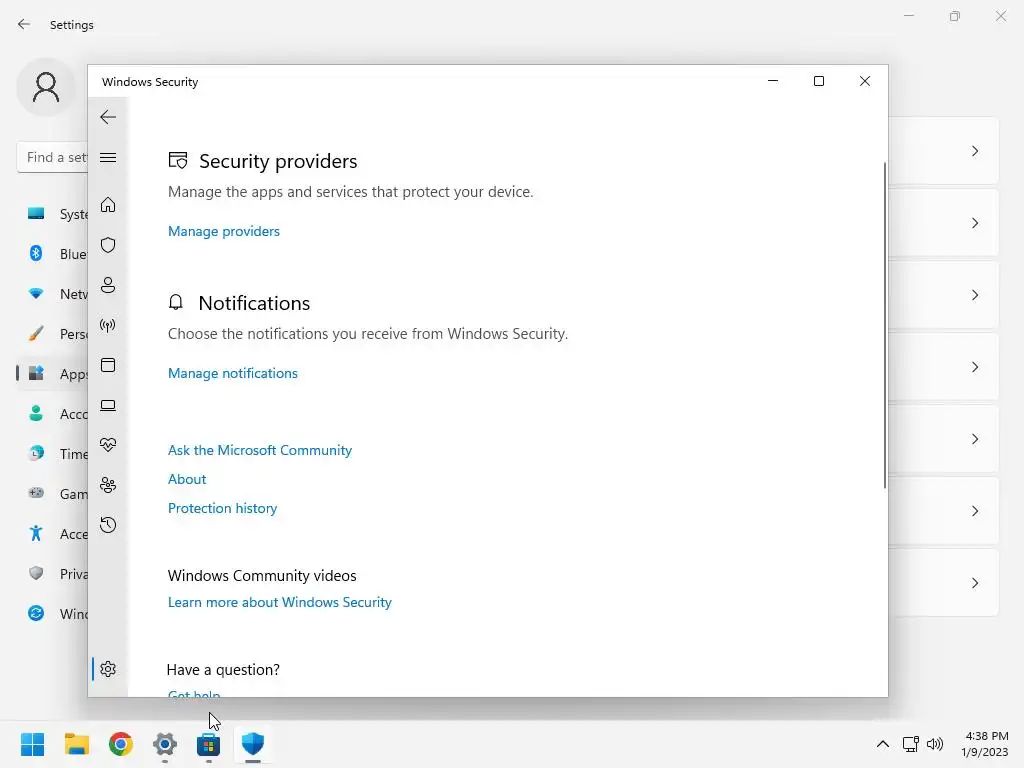Open Family options icon
Screen dimensions: 1024x768
108,485
